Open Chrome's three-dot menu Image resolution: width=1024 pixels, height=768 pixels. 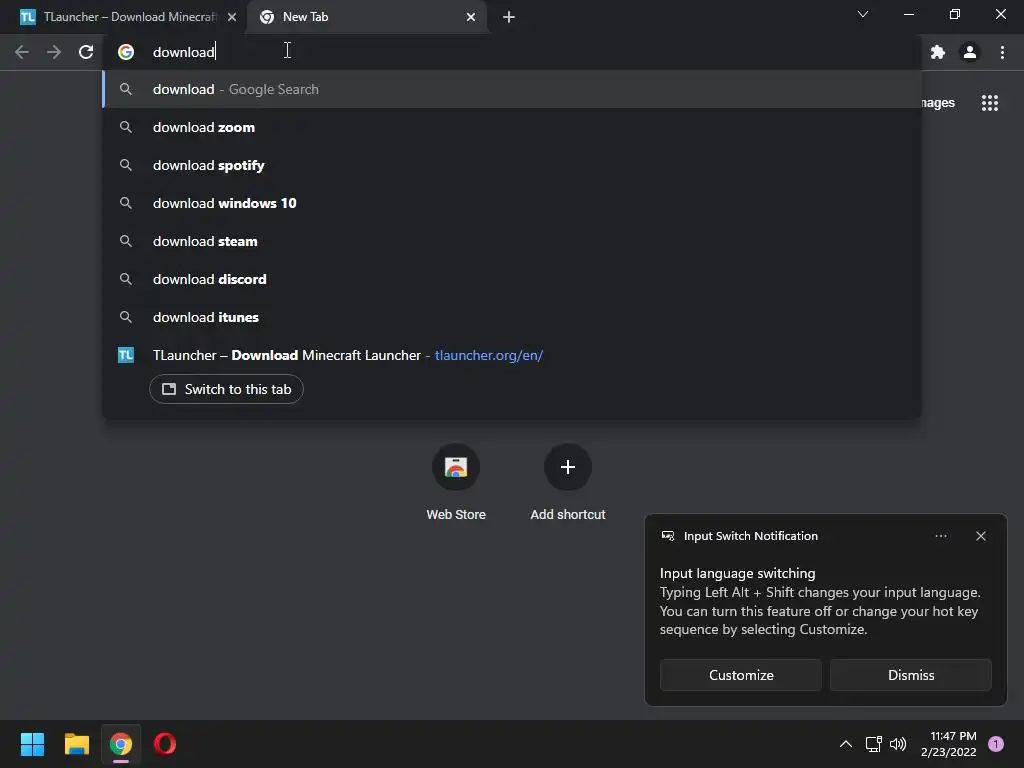(1002, 52)
